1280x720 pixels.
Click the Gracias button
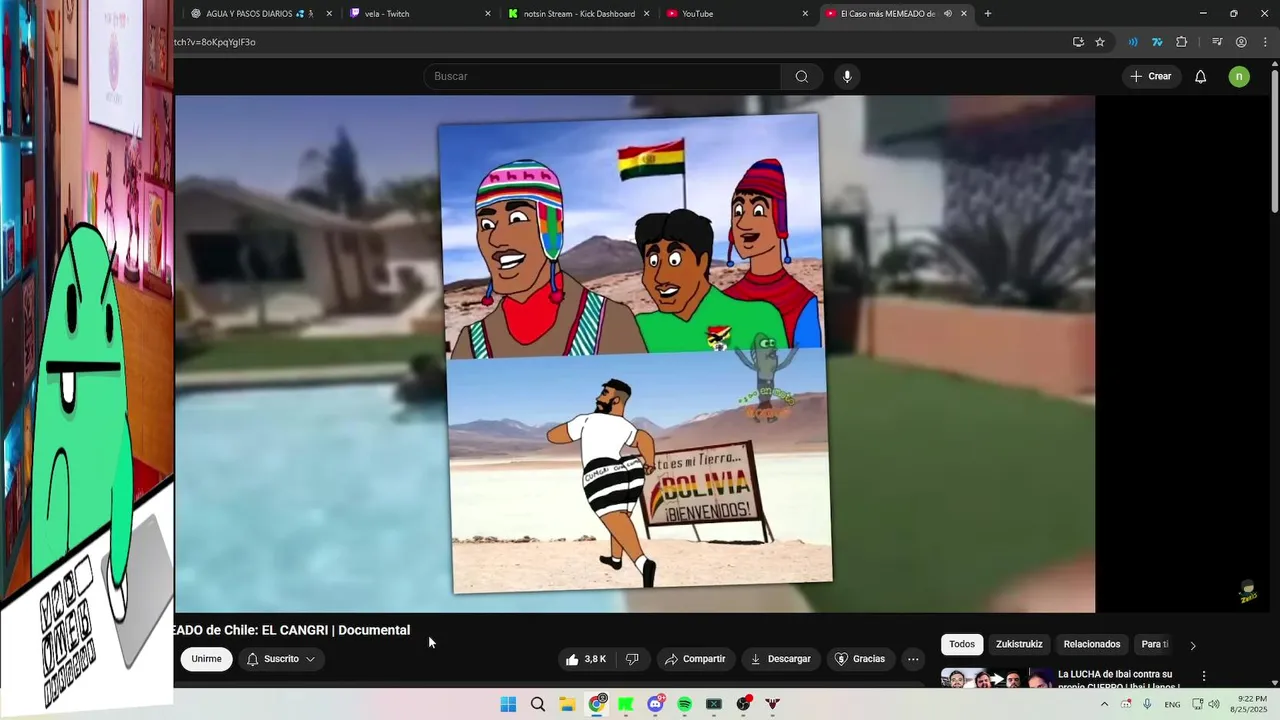(861, 659)
